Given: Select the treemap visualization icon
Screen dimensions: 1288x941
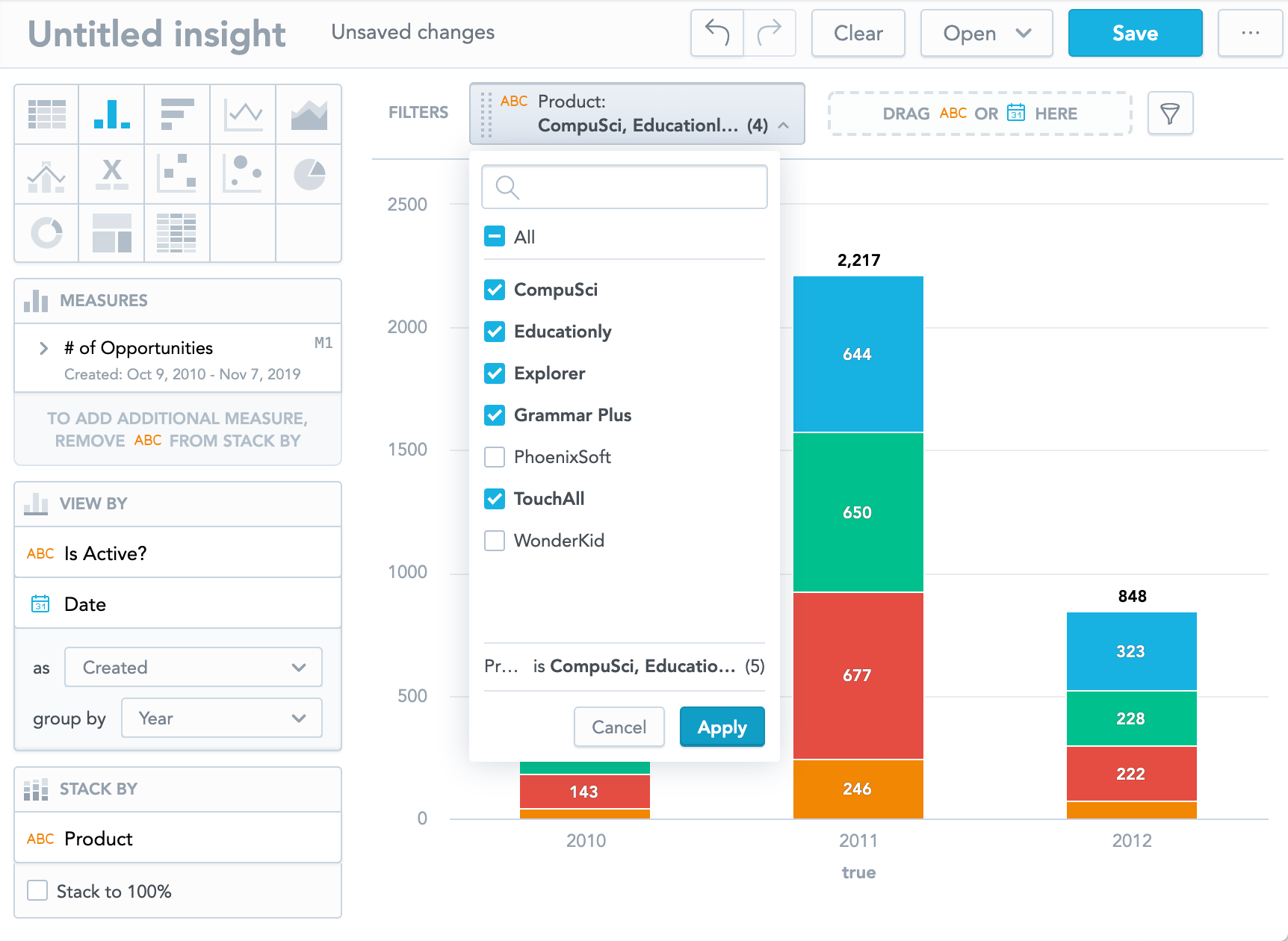Looking at the screenshot, I should 112,233.
